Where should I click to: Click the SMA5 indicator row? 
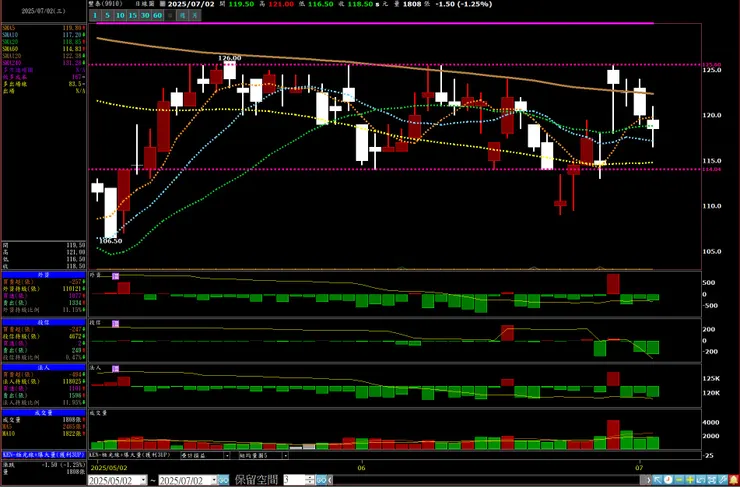click(x=44, y=28)
